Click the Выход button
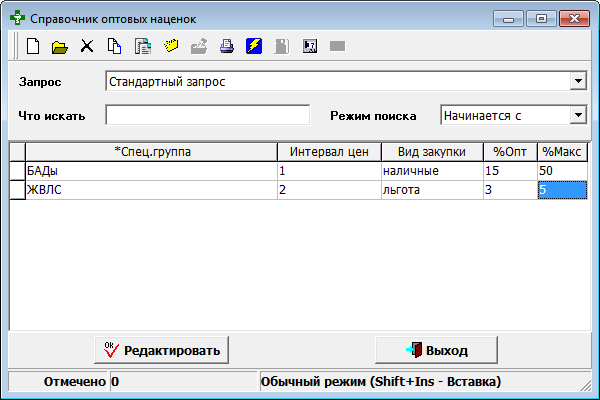This screenshot has height=400, width=600. (436, 350)
